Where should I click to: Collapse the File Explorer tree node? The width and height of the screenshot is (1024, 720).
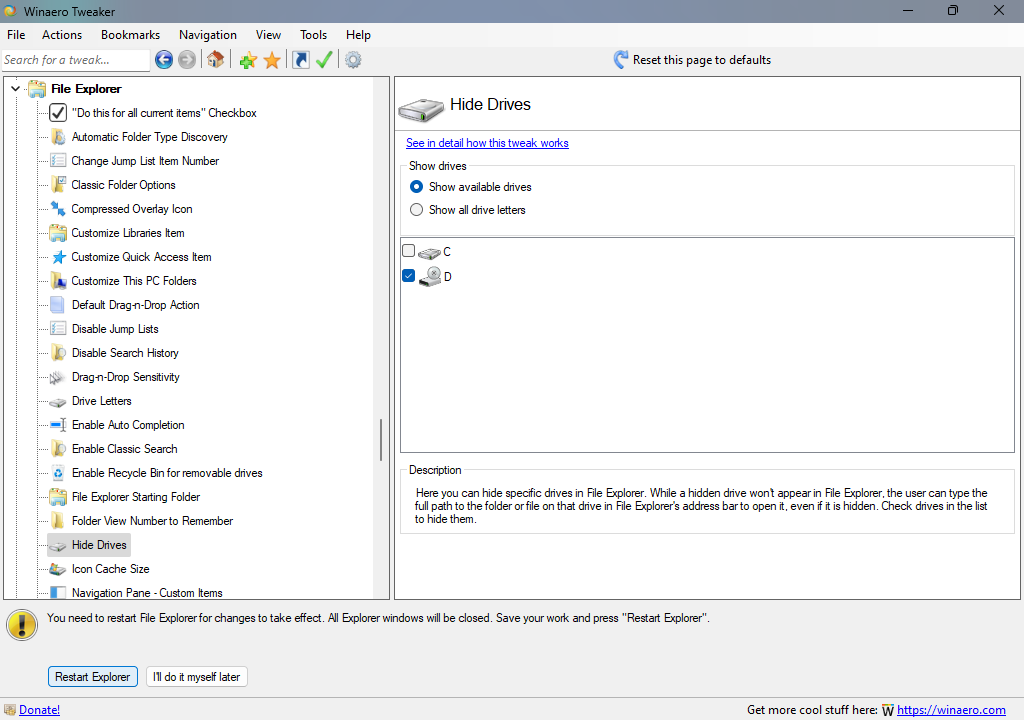tap(15, 88)
